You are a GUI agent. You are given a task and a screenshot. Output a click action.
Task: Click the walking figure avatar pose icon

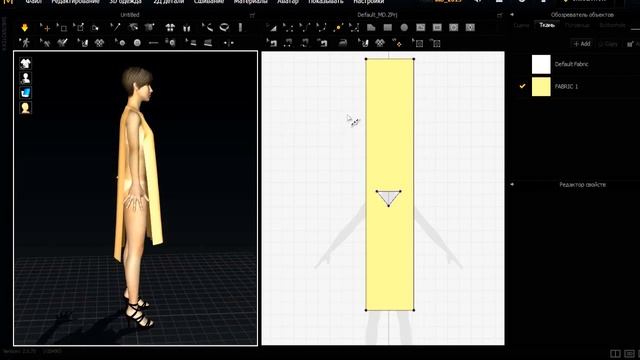point(25,42)
